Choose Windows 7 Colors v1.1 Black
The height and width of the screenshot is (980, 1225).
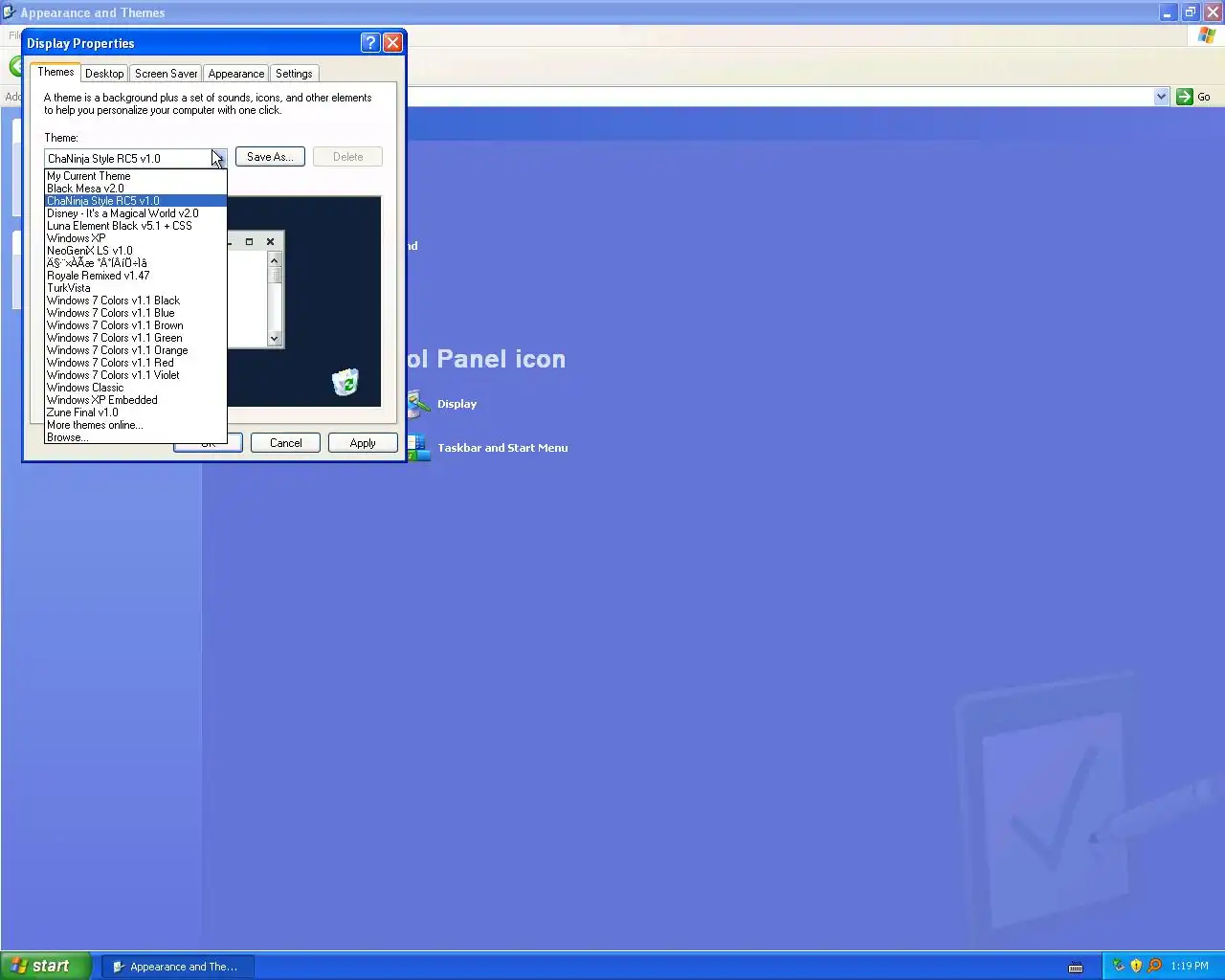pos(135,301)
